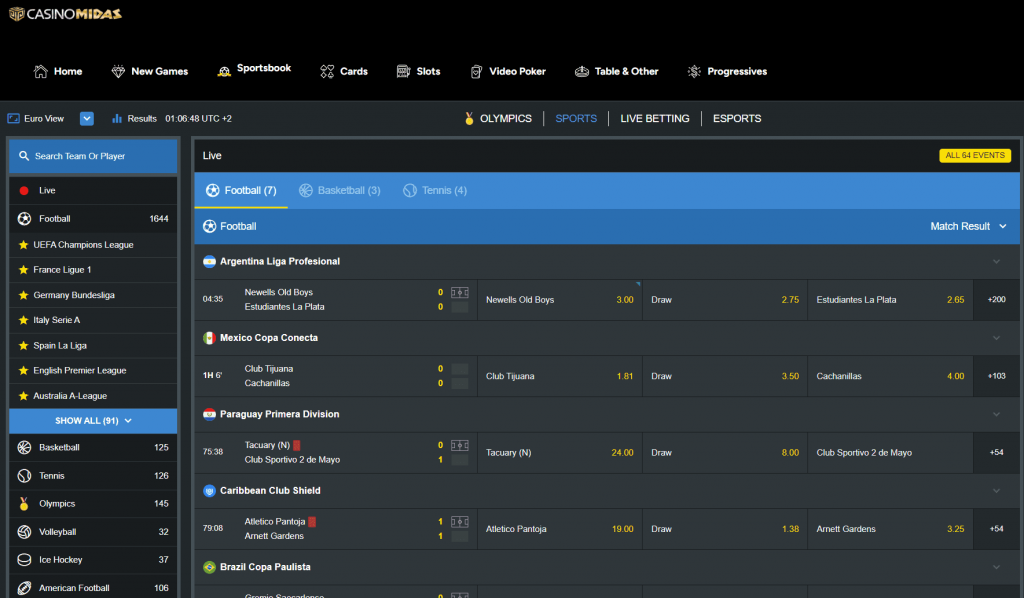1024x598 pixels.
Task: Click UEFA Champions League star icon
Action: click(24, 245)
